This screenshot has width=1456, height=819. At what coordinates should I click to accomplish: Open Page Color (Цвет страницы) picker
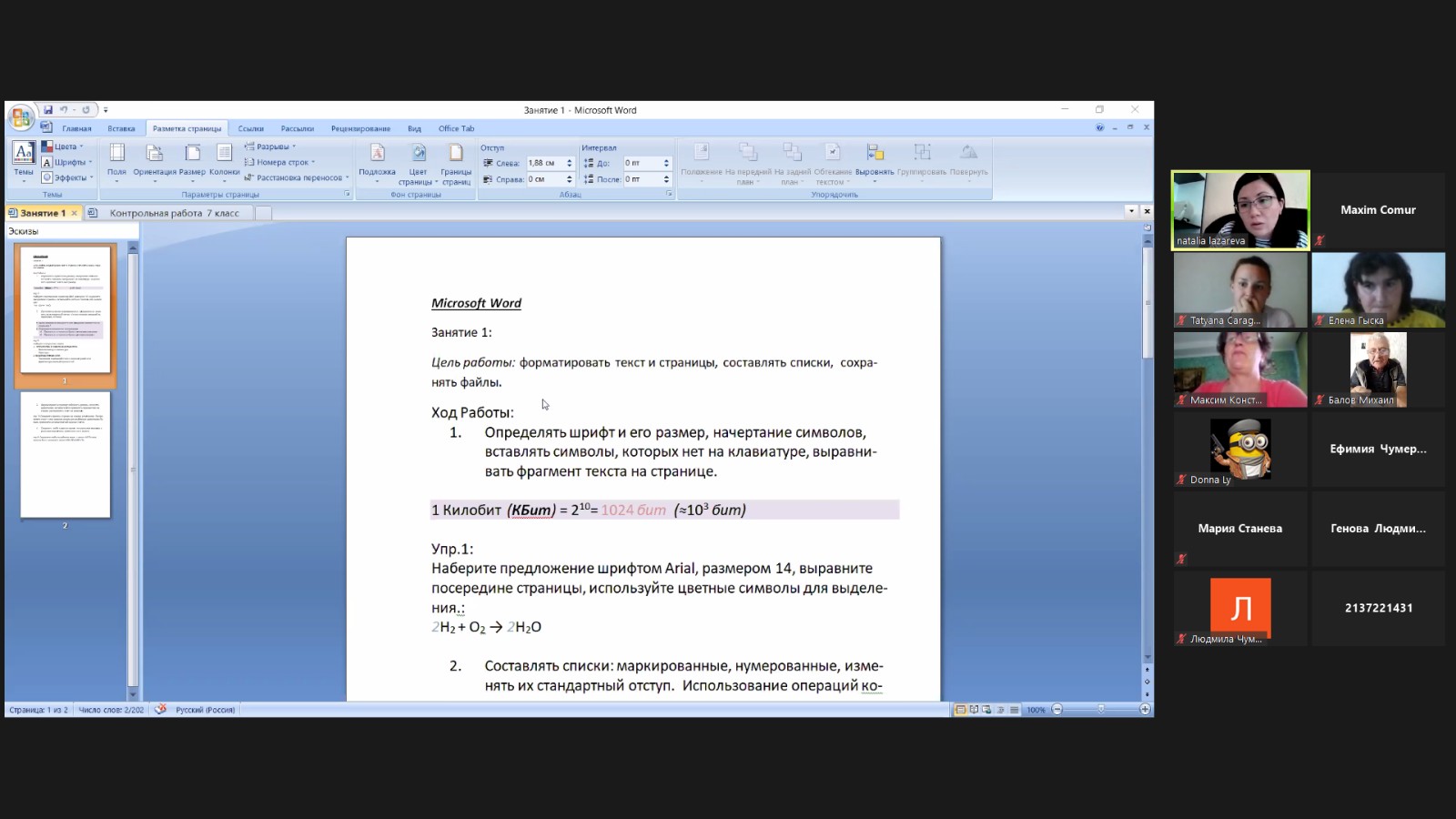[x=418, y=164]
